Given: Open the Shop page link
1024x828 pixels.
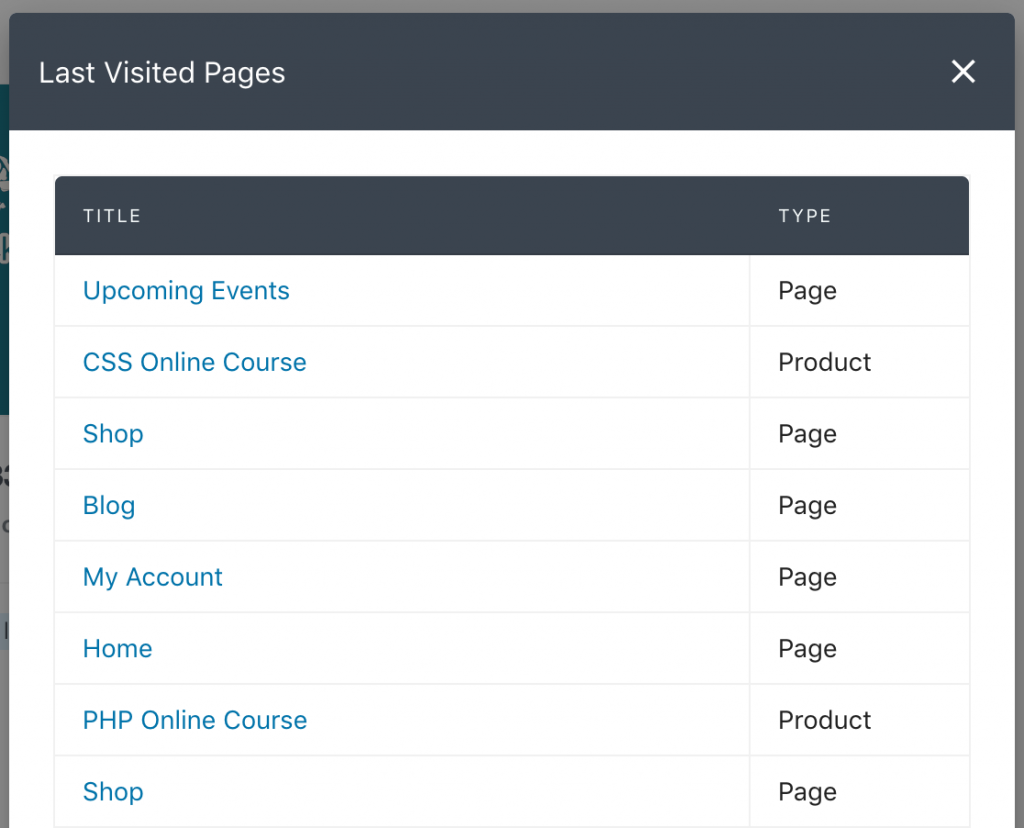Looking at the screenshot, I should (x=113, y=434).
